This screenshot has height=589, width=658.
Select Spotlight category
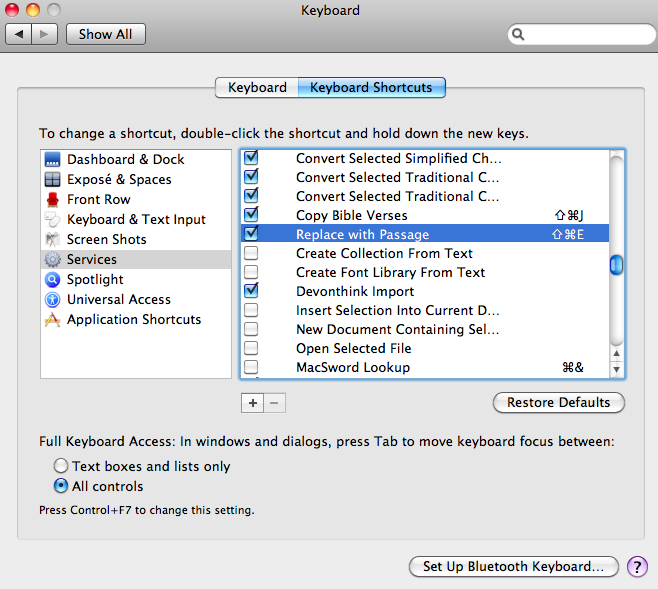136,279
